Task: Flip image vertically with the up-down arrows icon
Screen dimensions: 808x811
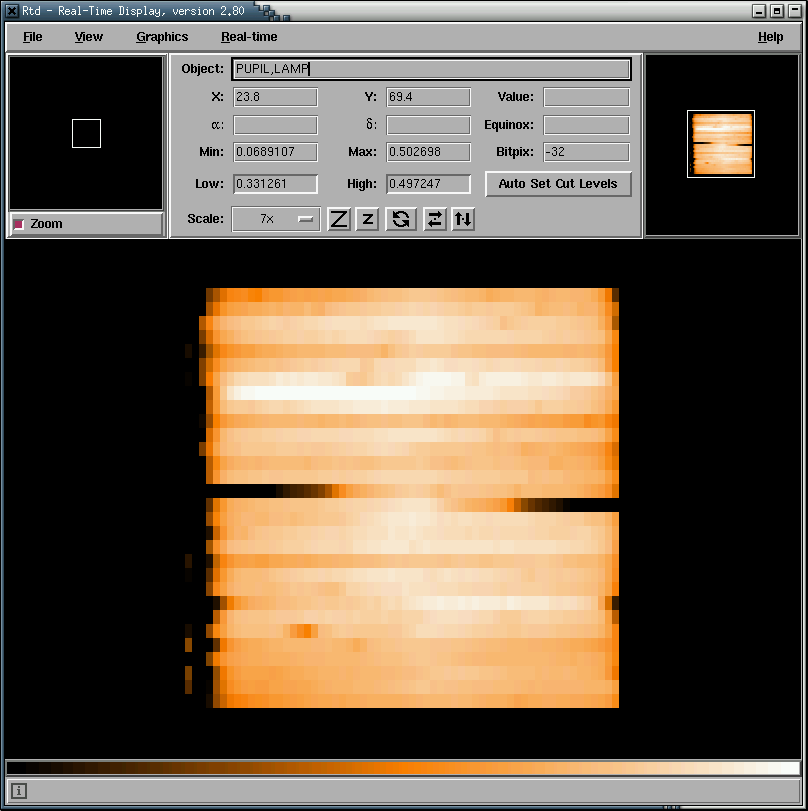Action: pyautogui.click(x=462, y=220)
